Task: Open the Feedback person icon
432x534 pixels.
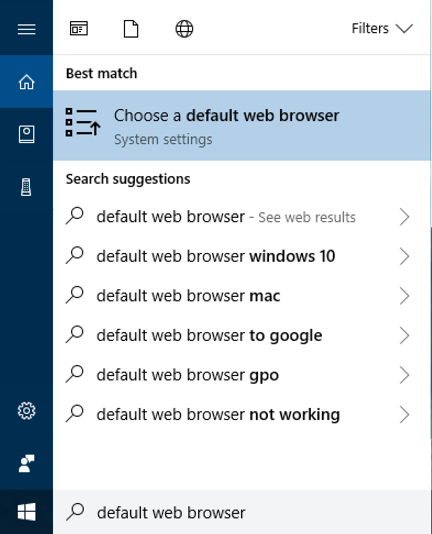Action: point(27,464)
